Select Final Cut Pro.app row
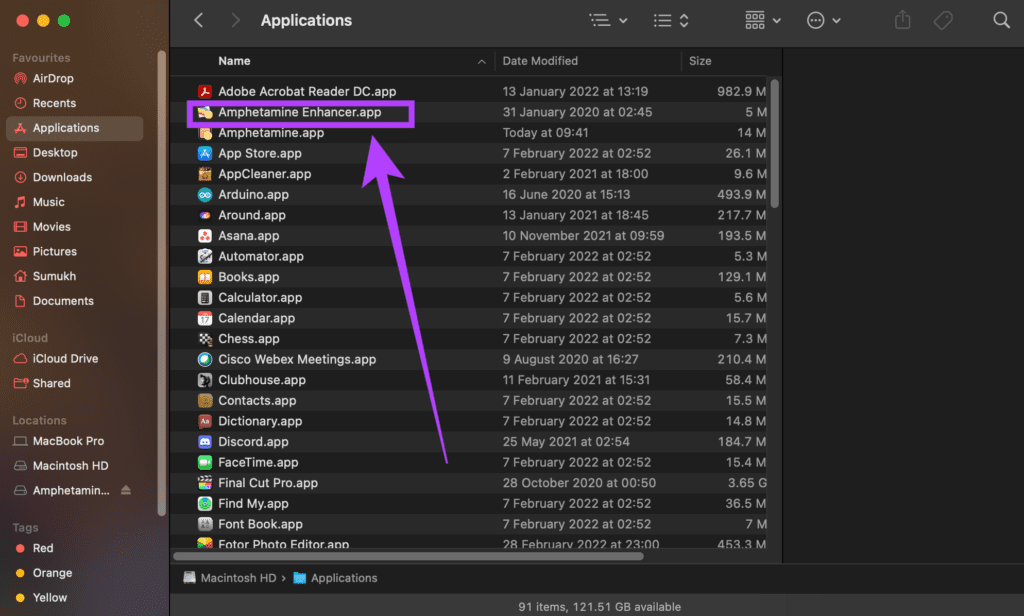This screenshot has width=1024, height=616. coord(470,483)
